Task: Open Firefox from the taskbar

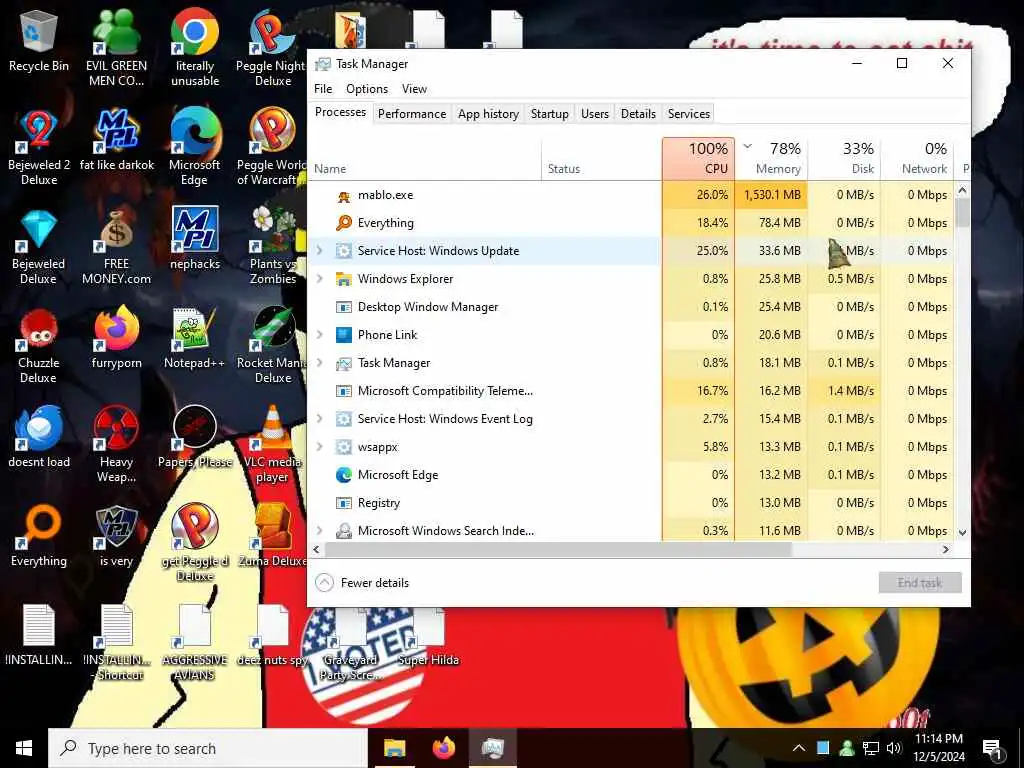Action: click(x=444, y=748)
